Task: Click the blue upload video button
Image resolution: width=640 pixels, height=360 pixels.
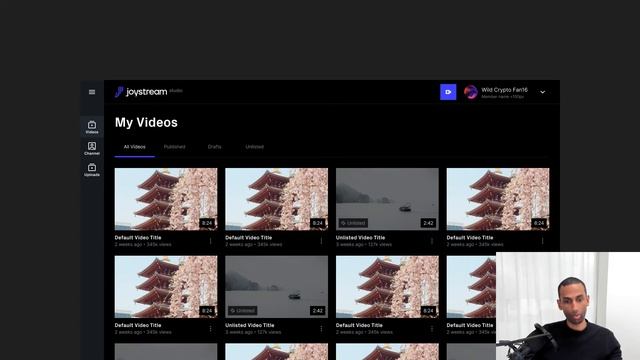Action: coord(448,92)
